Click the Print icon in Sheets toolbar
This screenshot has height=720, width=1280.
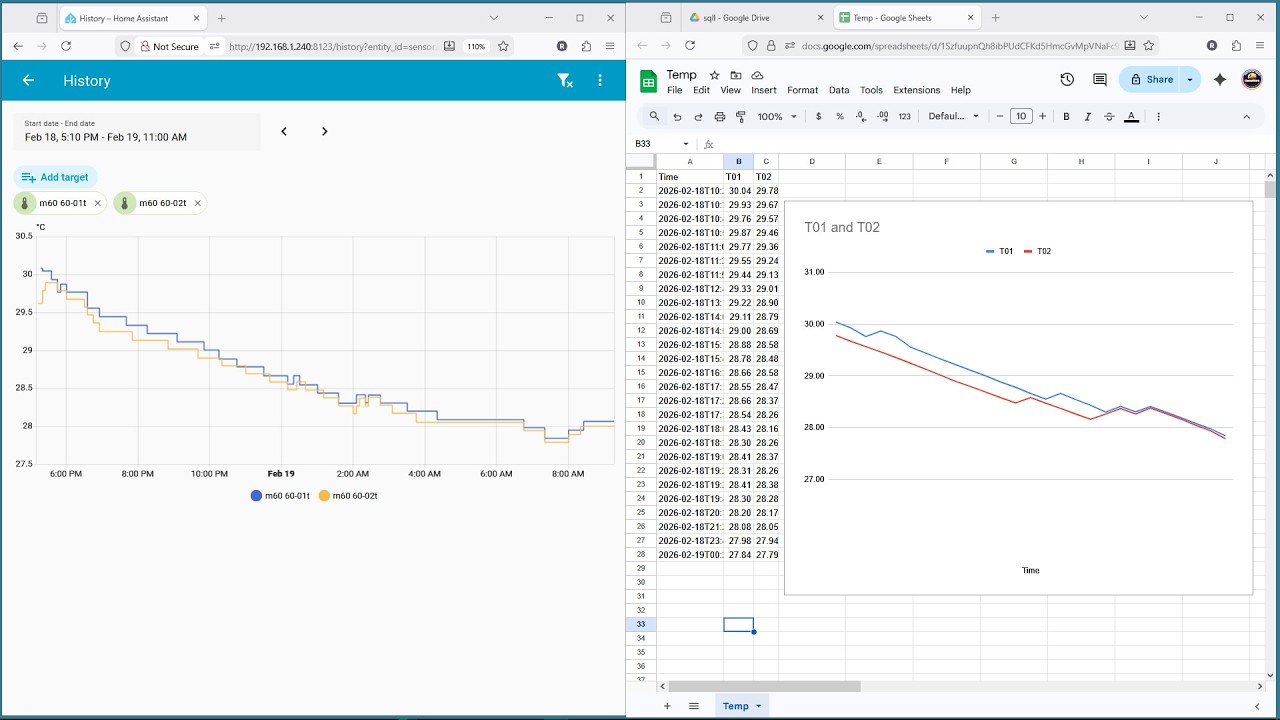coord(719,116)
